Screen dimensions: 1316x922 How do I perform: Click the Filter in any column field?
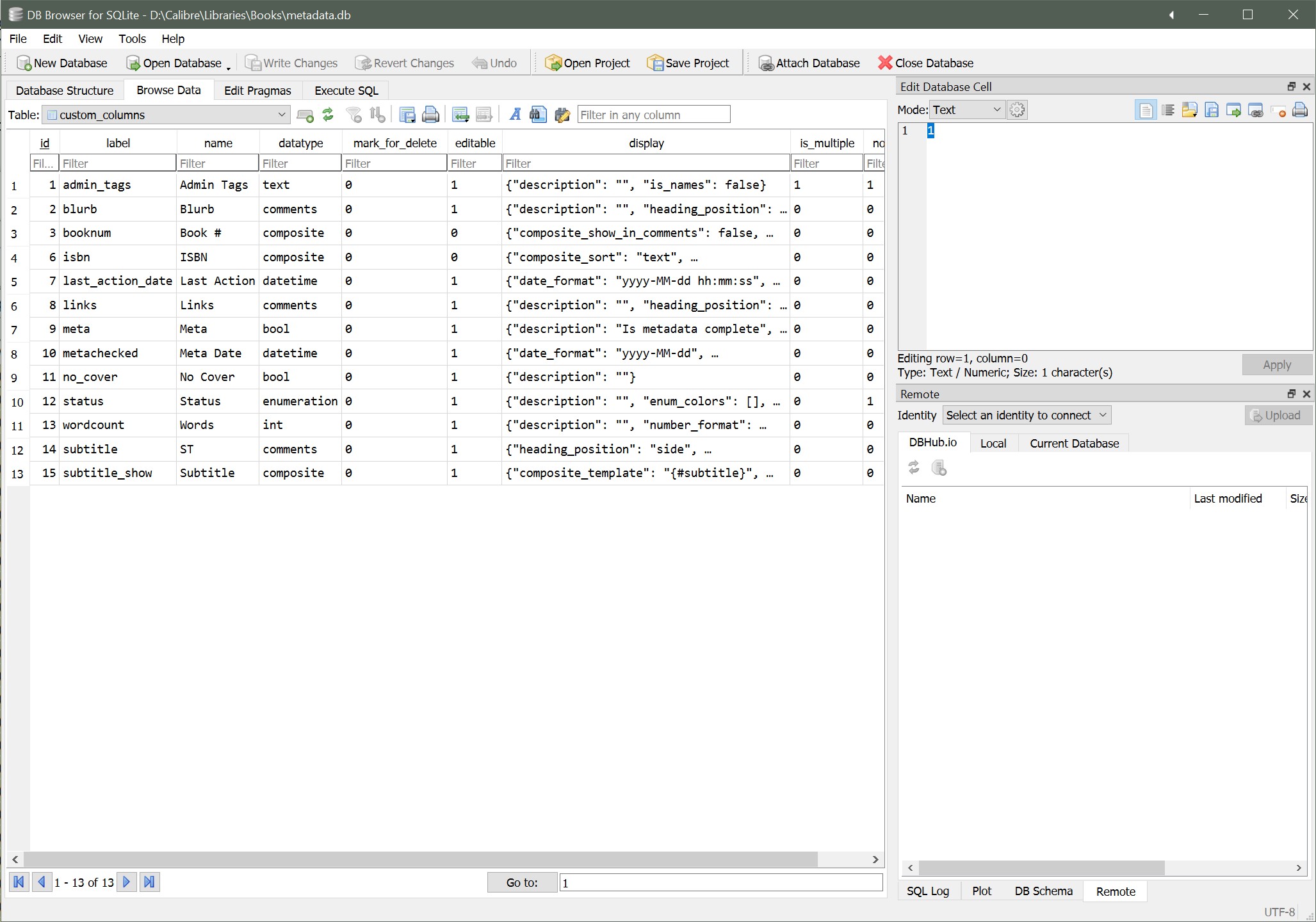tap(653, 115)
